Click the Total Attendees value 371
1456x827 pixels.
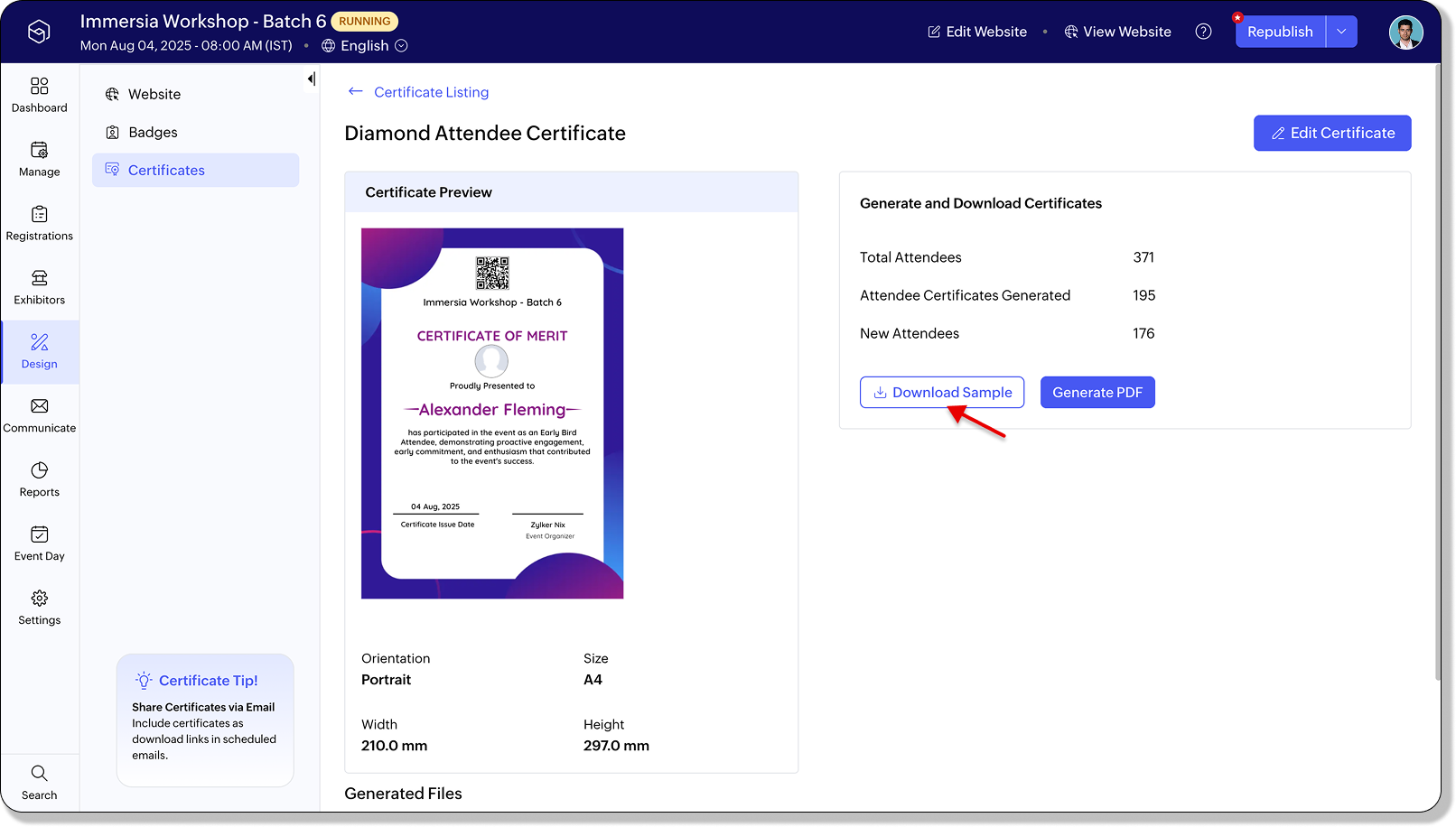point(1143,257)
